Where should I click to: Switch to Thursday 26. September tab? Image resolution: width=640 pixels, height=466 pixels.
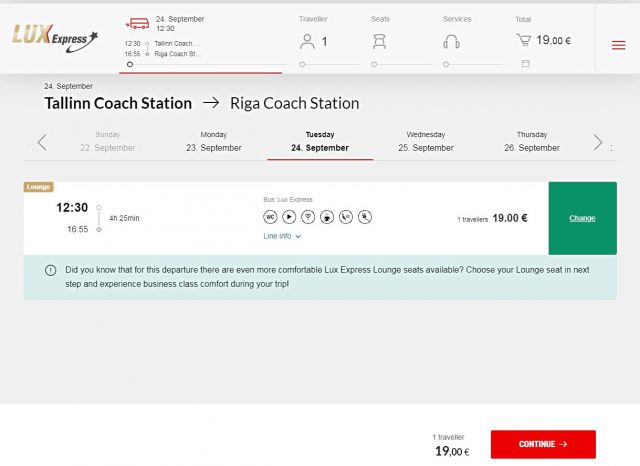point(532,141)
